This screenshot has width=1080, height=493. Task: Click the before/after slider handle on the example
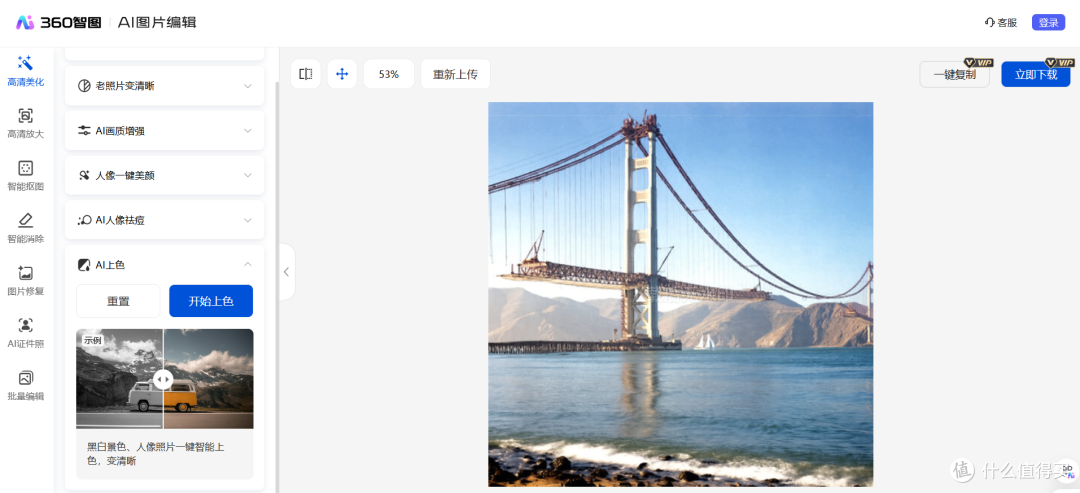pos(163,379)
